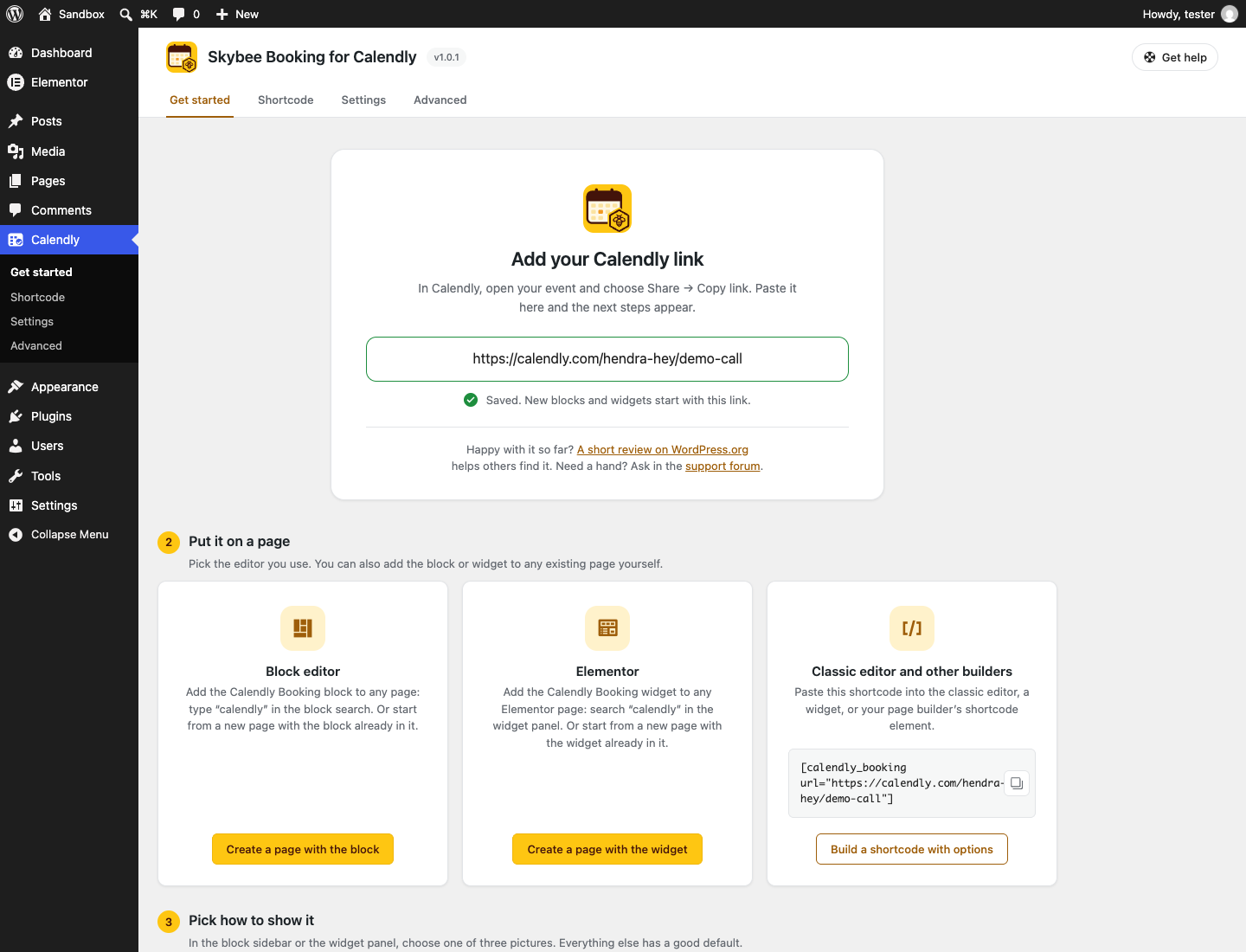The height and width of the screenshot is (952, 1246).
Task: Click the Tools wrench icon
Action: tap(16, 476)
